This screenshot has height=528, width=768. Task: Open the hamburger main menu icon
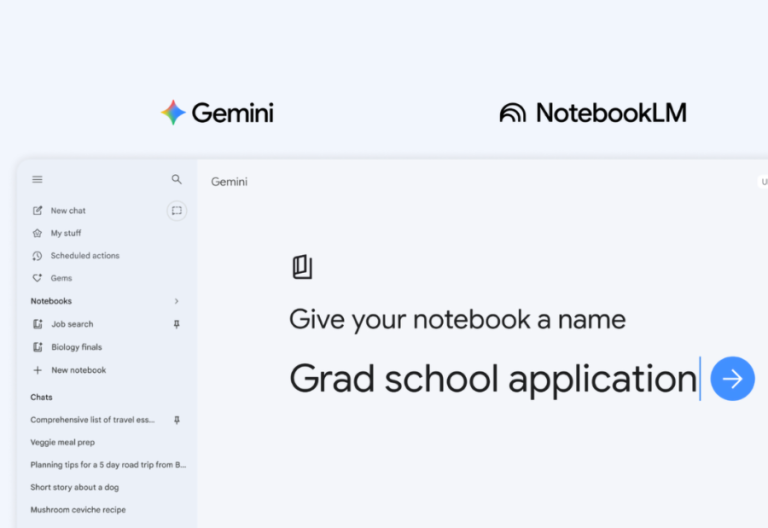[37, 179]
